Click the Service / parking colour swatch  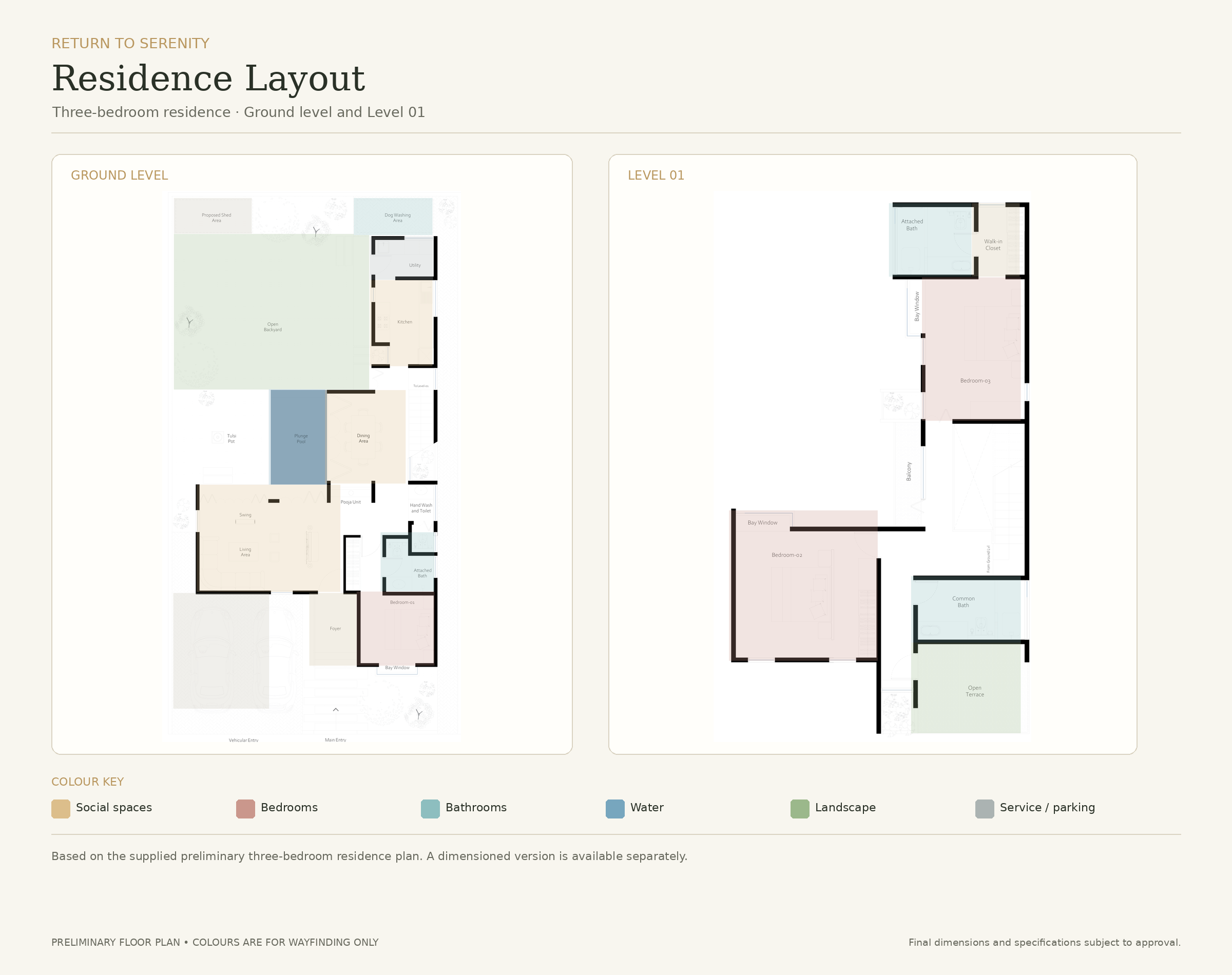(x=985, y=809)
